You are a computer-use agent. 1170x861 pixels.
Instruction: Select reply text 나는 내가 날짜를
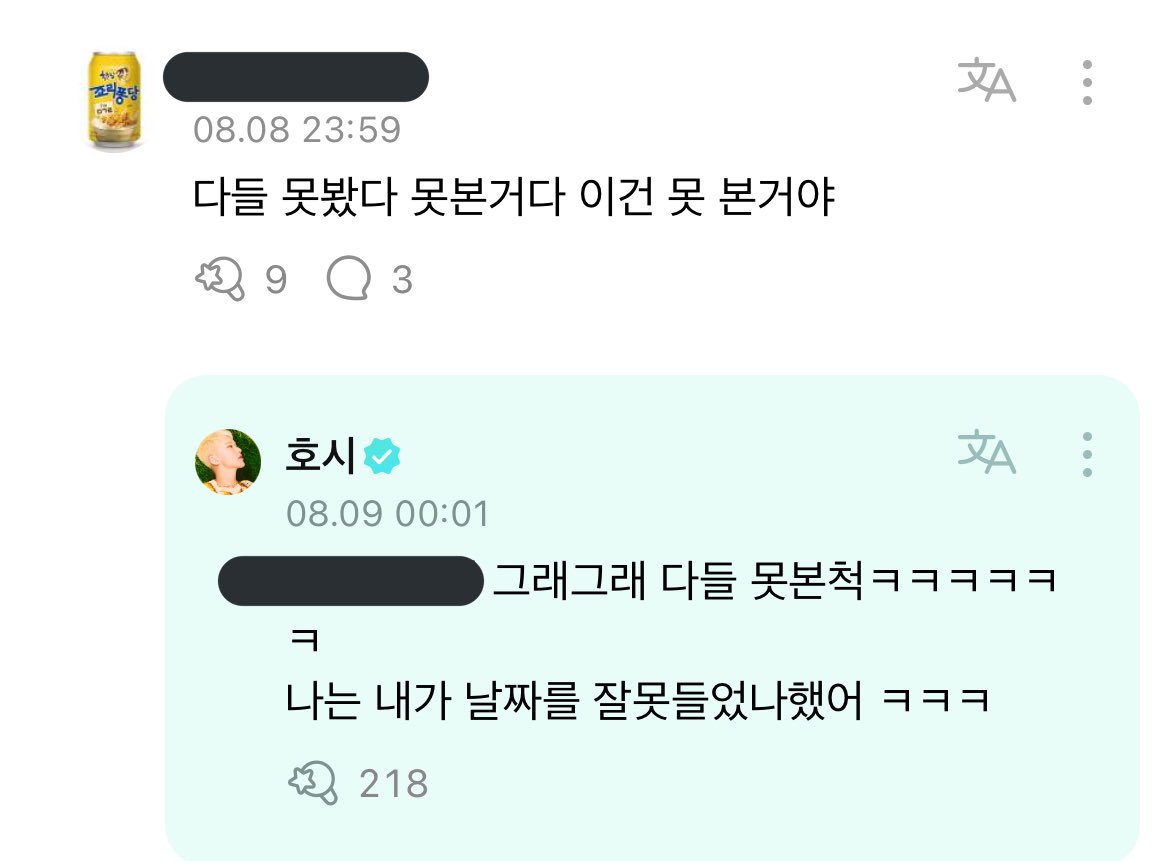point(432,700)
